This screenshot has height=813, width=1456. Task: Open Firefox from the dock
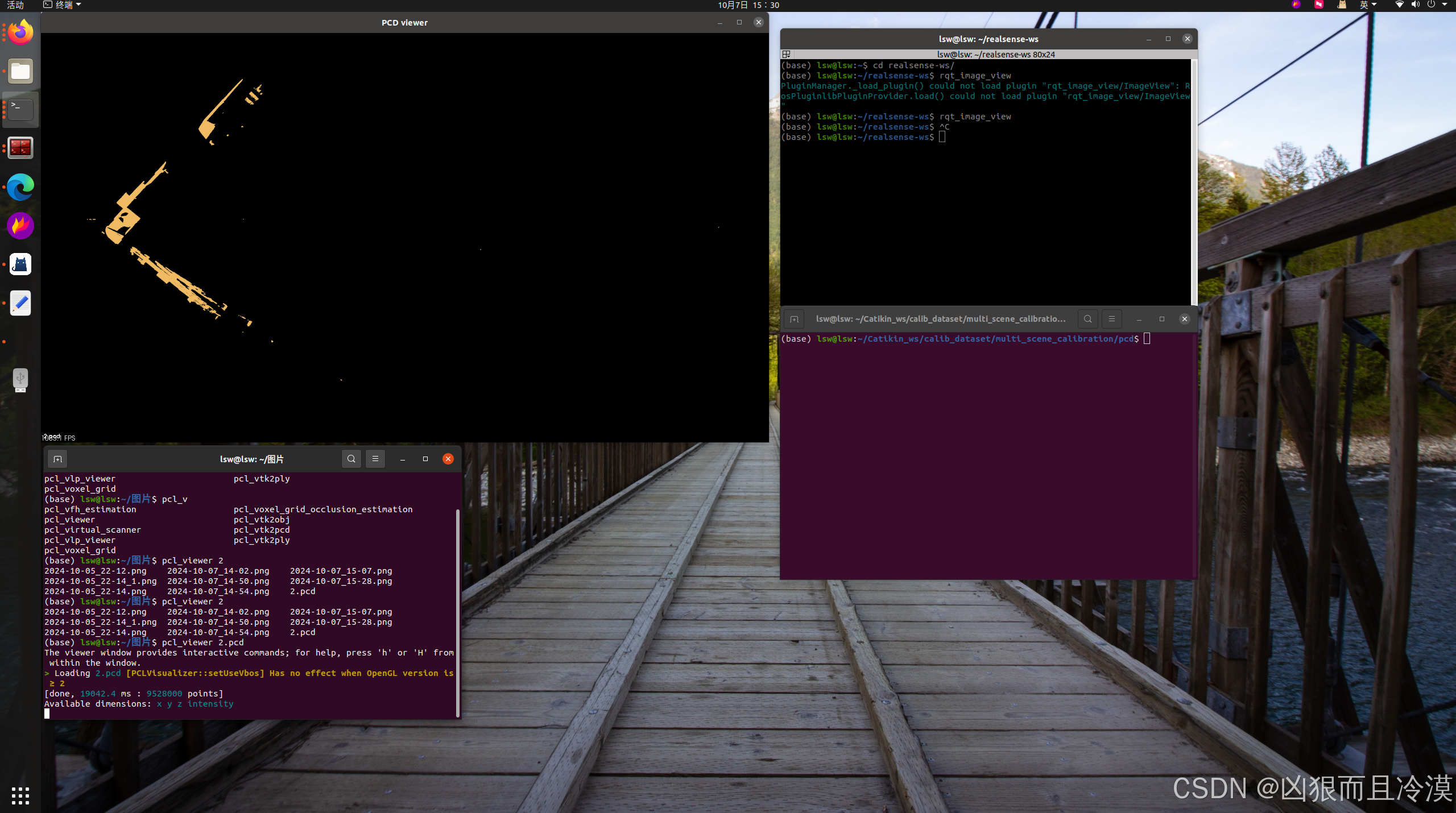coord(20,32)
